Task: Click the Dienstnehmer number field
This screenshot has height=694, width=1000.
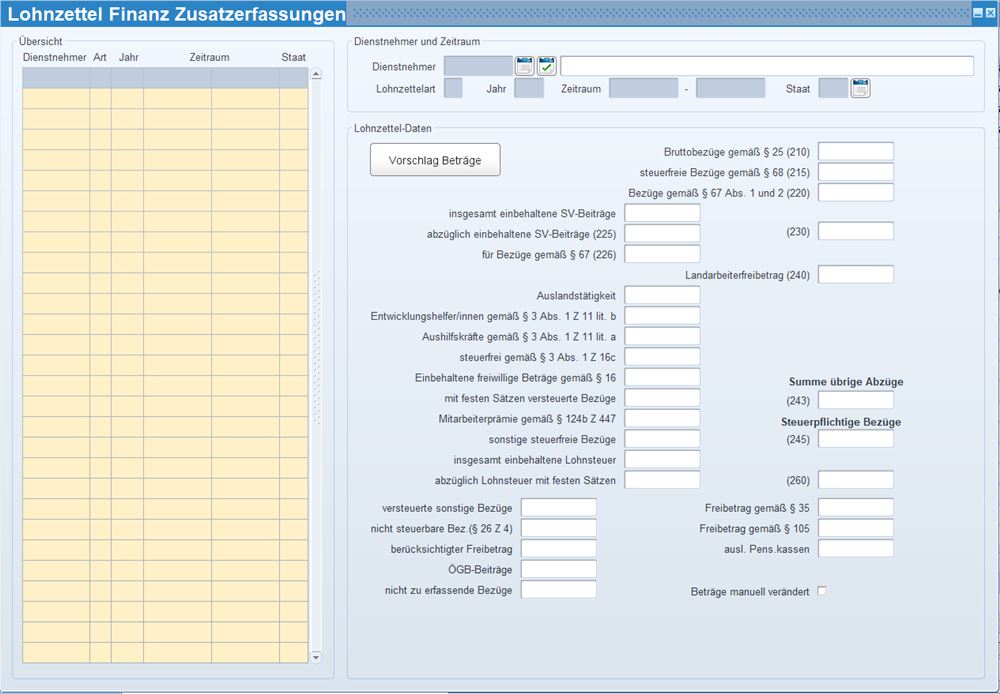Action: pos(478,66)
